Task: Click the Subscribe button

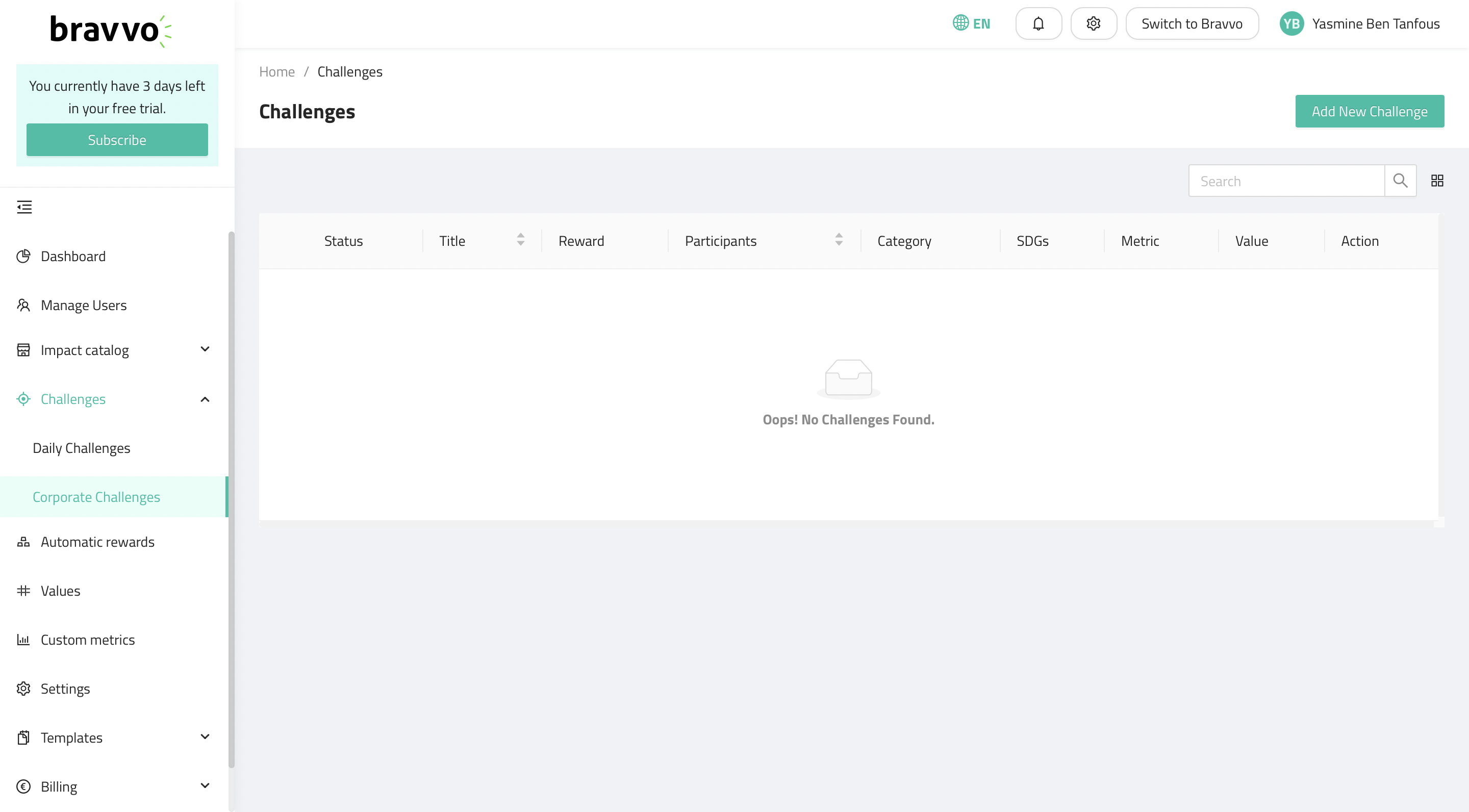Action: [117, 140]
